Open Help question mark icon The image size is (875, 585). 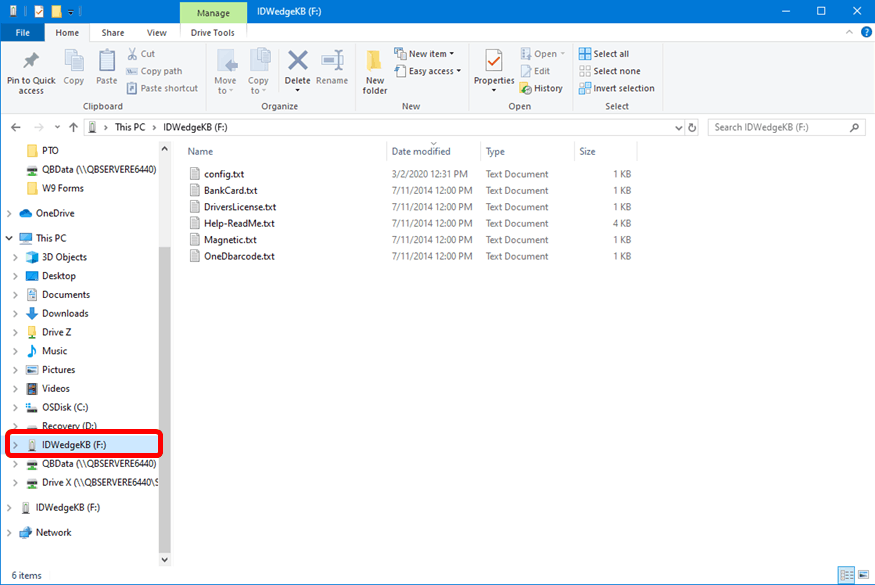[866, 32]
